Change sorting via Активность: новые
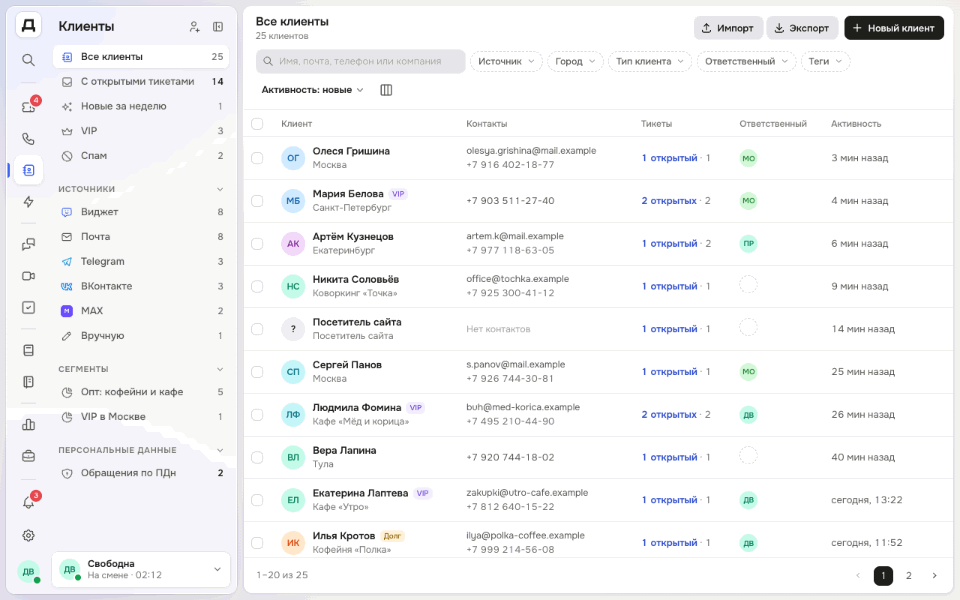The height and width of the screenshot is (600, 960). 312,90
